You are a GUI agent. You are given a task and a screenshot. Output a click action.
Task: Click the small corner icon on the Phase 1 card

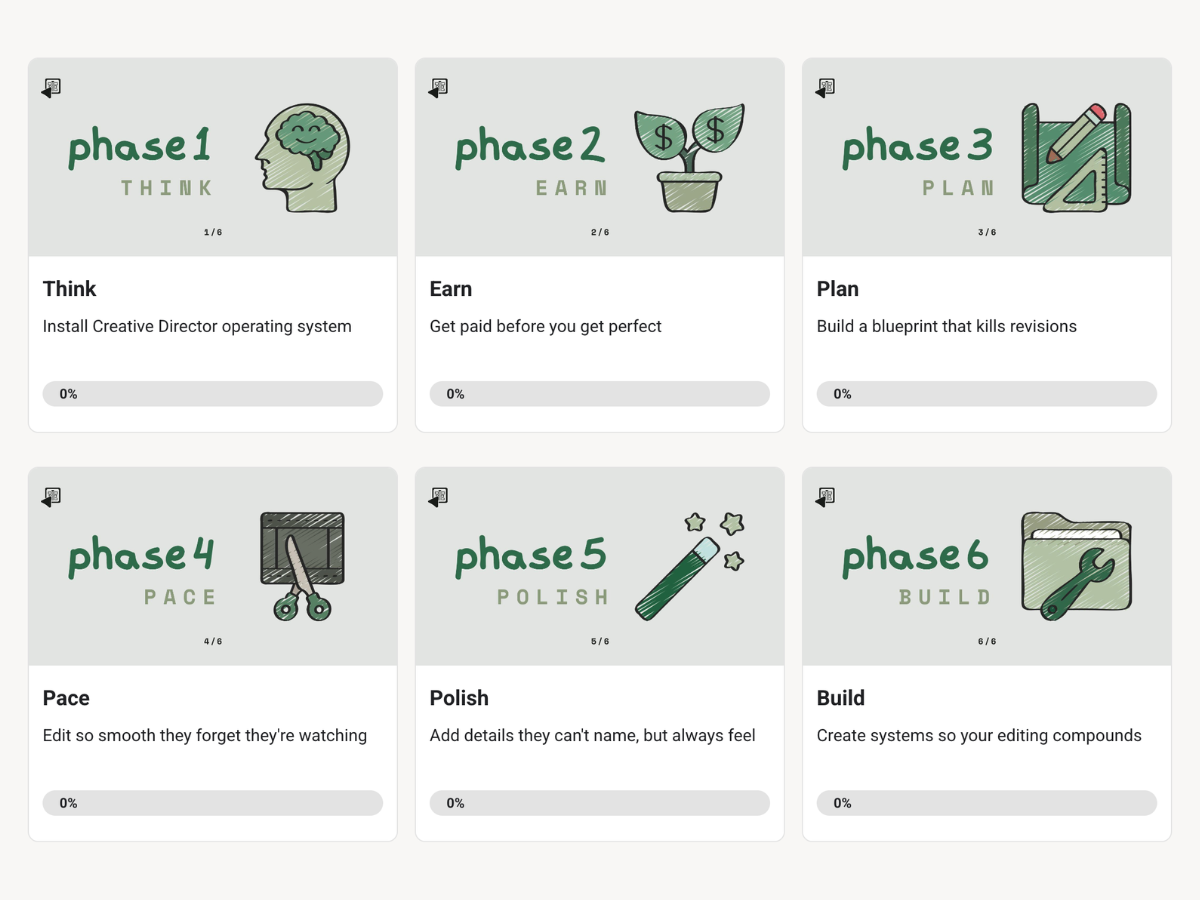[x=51, y=88]
